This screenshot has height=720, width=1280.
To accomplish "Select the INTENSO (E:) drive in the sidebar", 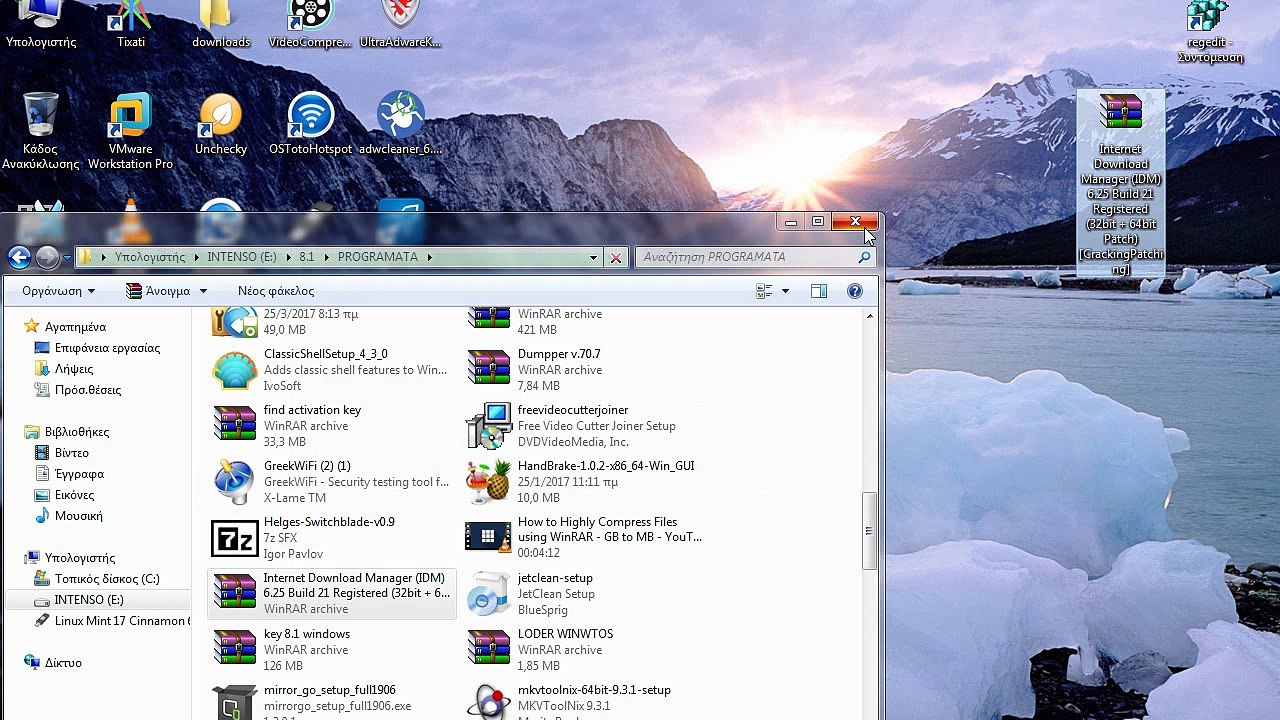I will (x=89, y=600).
